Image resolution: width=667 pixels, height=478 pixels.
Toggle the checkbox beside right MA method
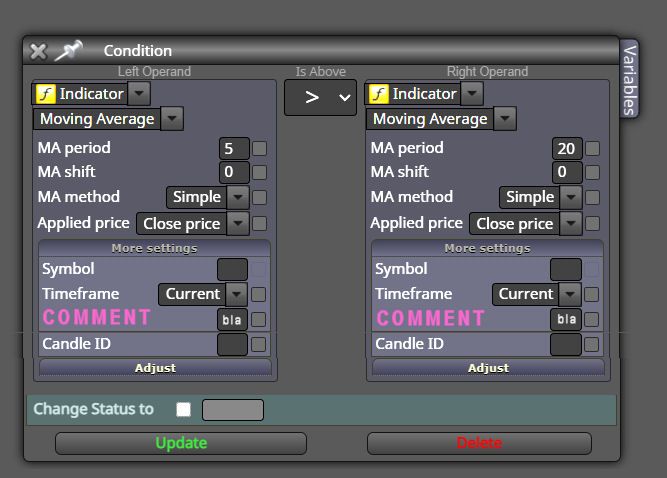point(593,197)
